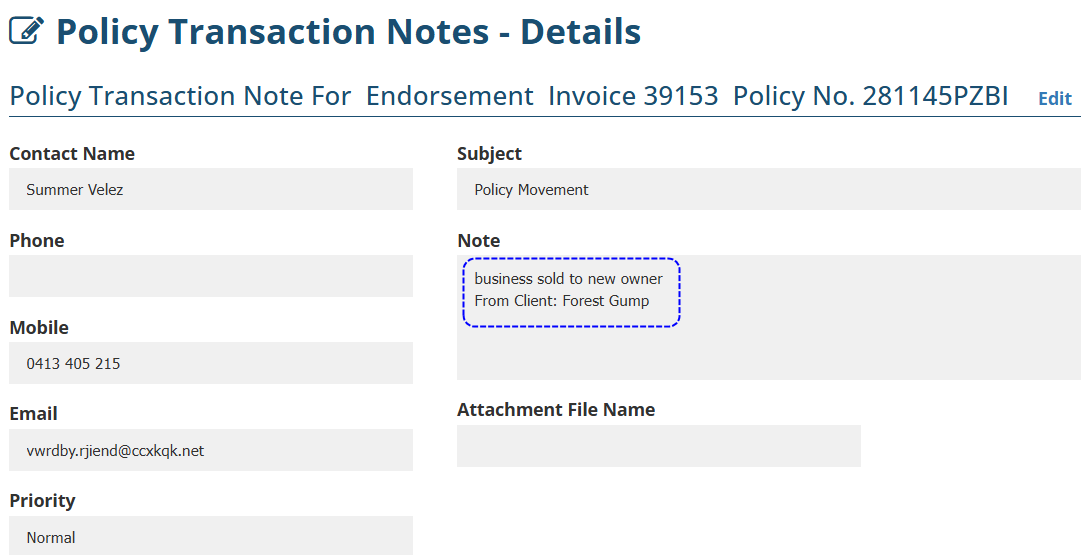This screenshot has width=1081, height=555.
Task: Click the Phone label
Action: 37,240
